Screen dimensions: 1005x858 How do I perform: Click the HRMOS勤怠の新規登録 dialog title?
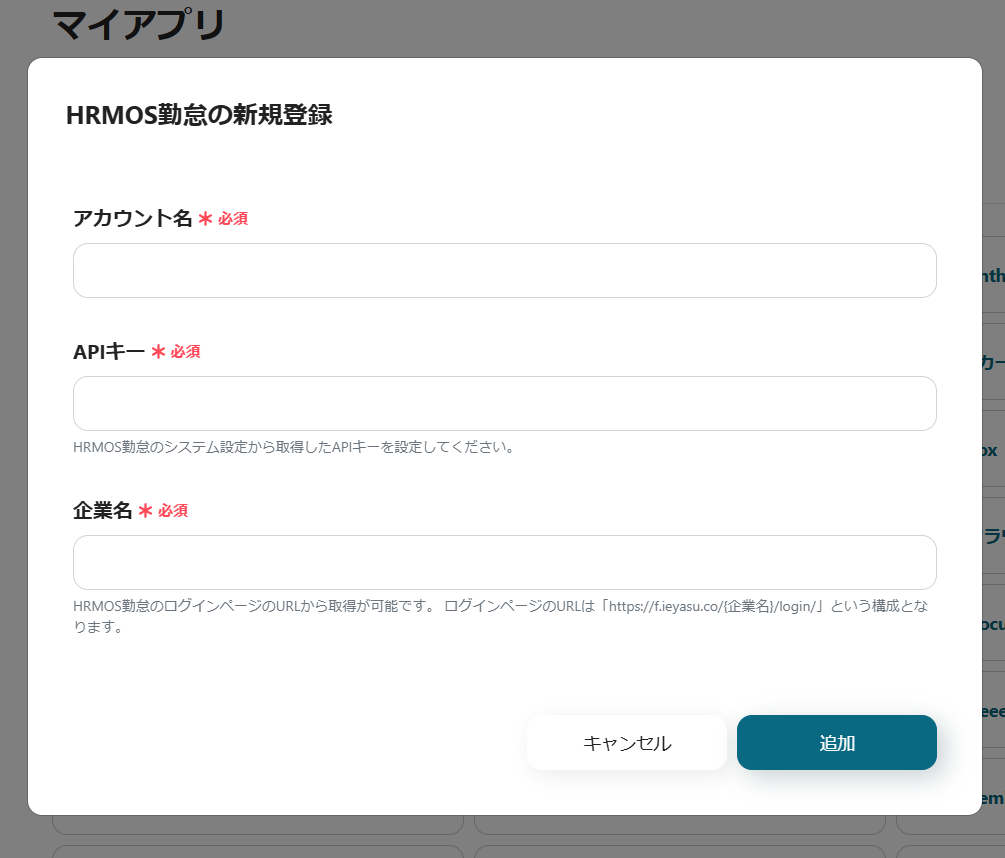tap(199, 115)
